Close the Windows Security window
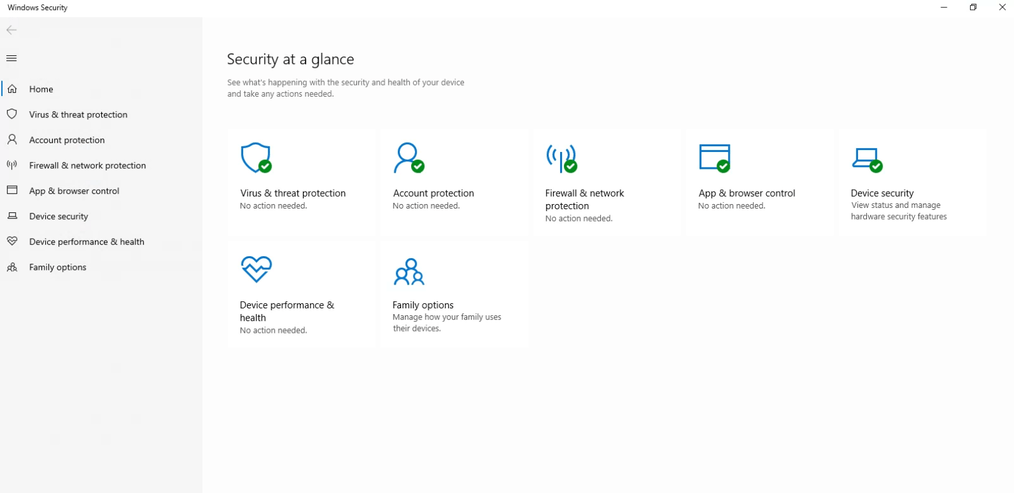 pyautogui.click(x=1002, y=7)
